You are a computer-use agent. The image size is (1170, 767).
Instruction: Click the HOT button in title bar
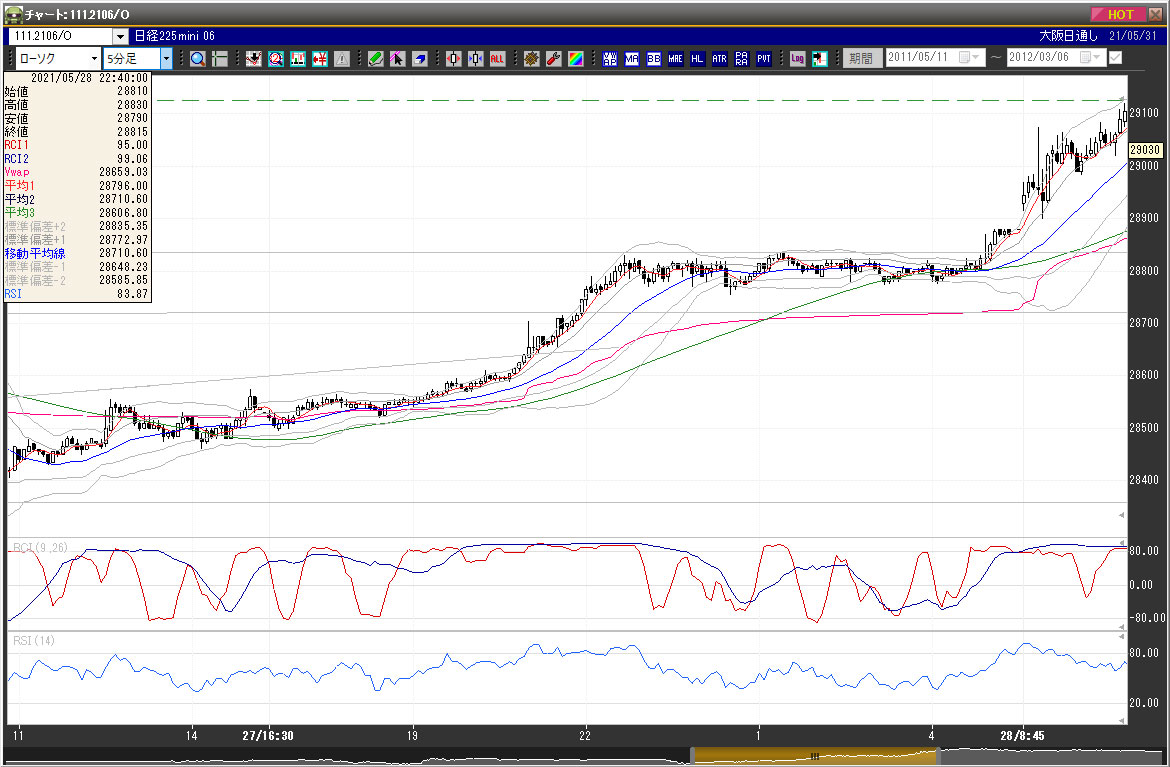pos(1121,14)
